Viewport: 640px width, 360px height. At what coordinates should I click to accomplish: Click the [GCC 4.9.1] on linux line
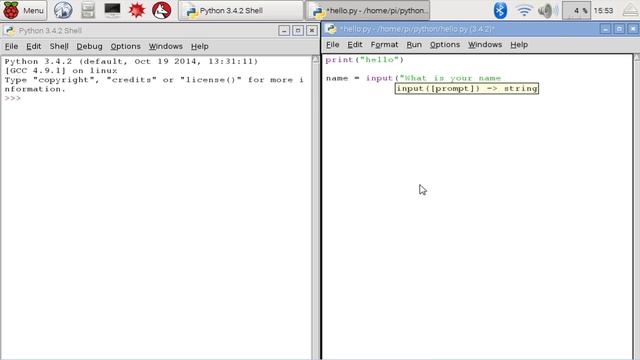61,71
